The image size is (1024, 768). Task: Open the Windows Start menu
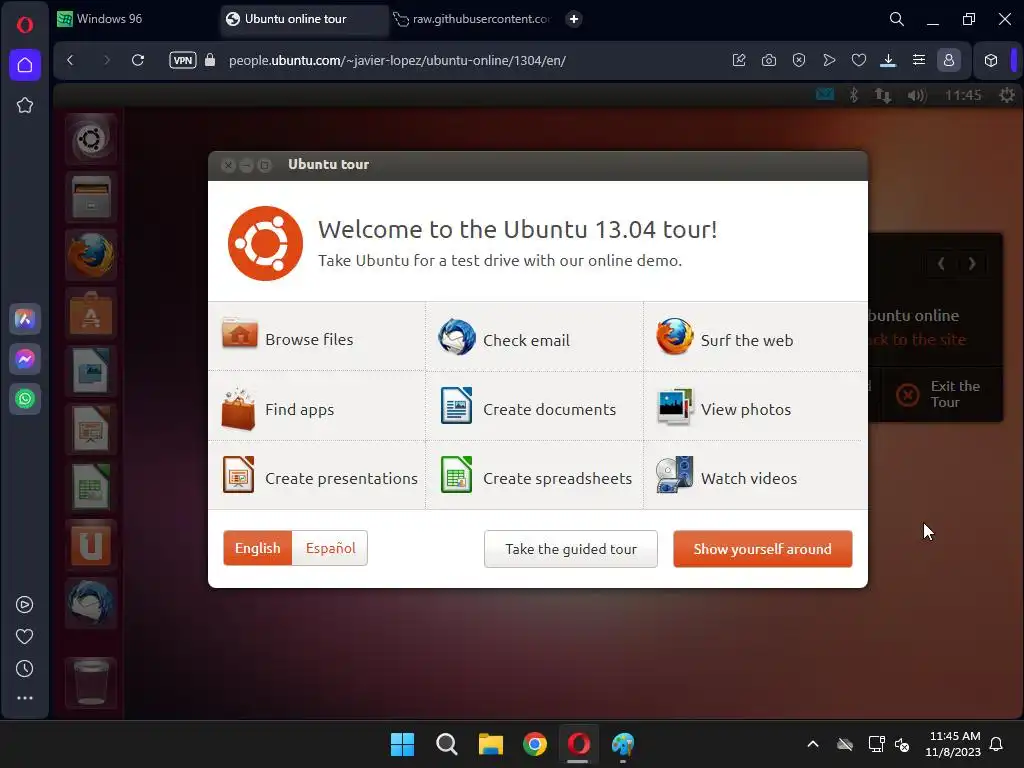point(402,744)
